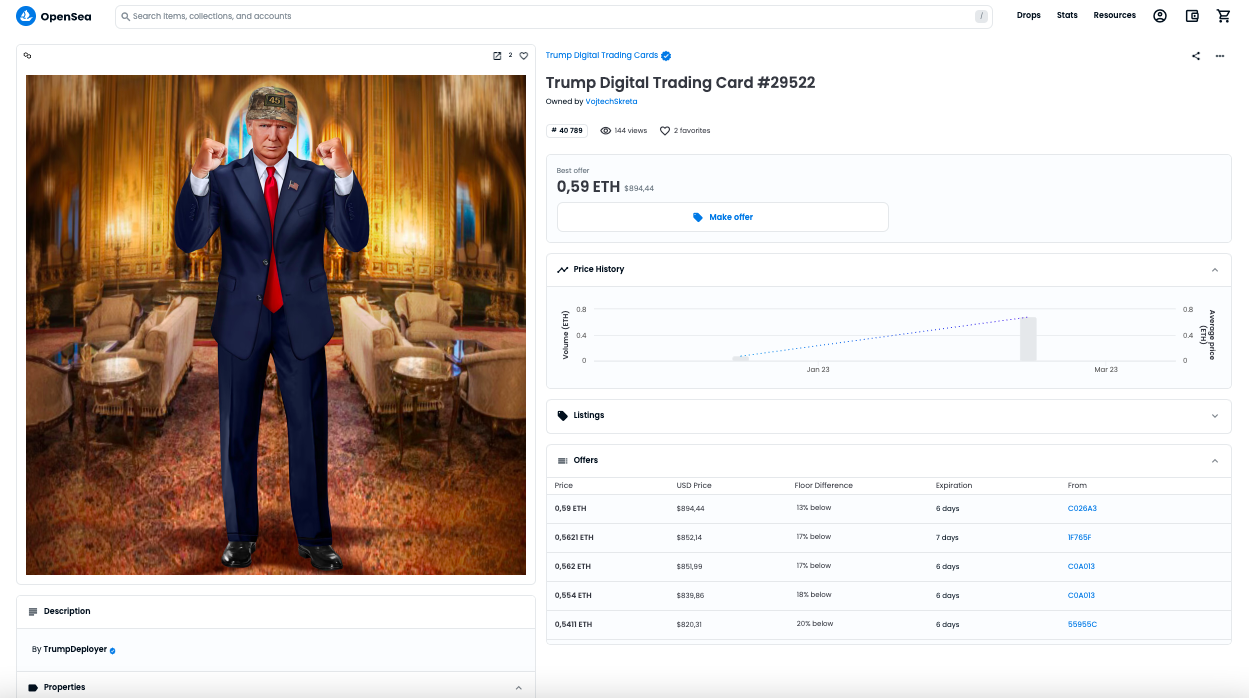This screenshot has height=698, width=1249.
Task: Click the 2 favorites text
Action: pyautogui.click(x=692, y=131)
